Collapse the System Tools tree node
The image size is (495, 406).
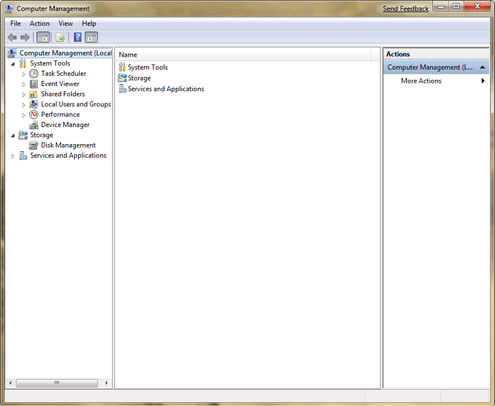click(x=13, y=64)
